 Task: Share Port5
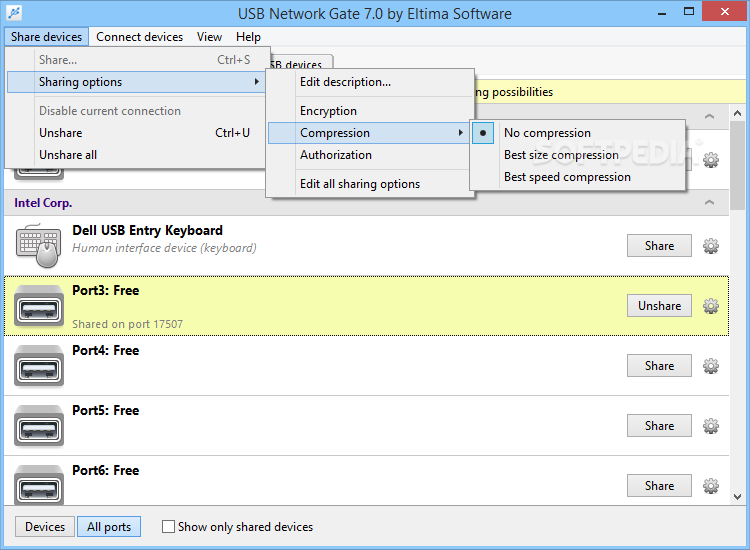tap(659, 426)
